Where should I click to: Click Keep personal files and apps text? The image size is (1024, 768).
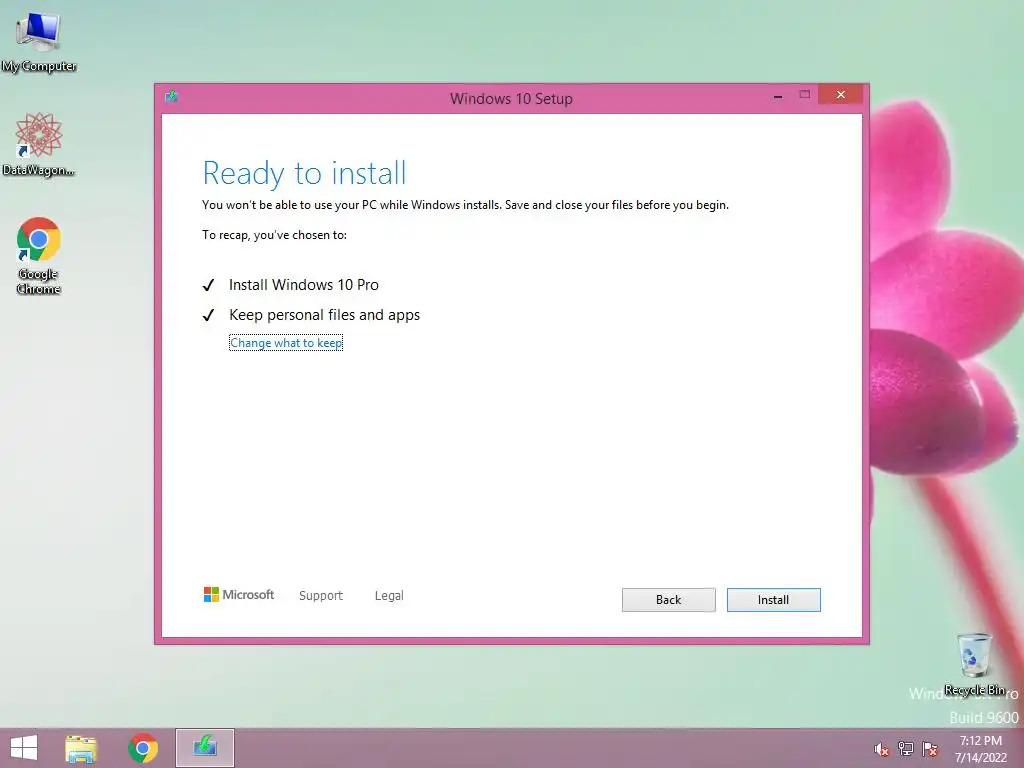coord(325,315)
